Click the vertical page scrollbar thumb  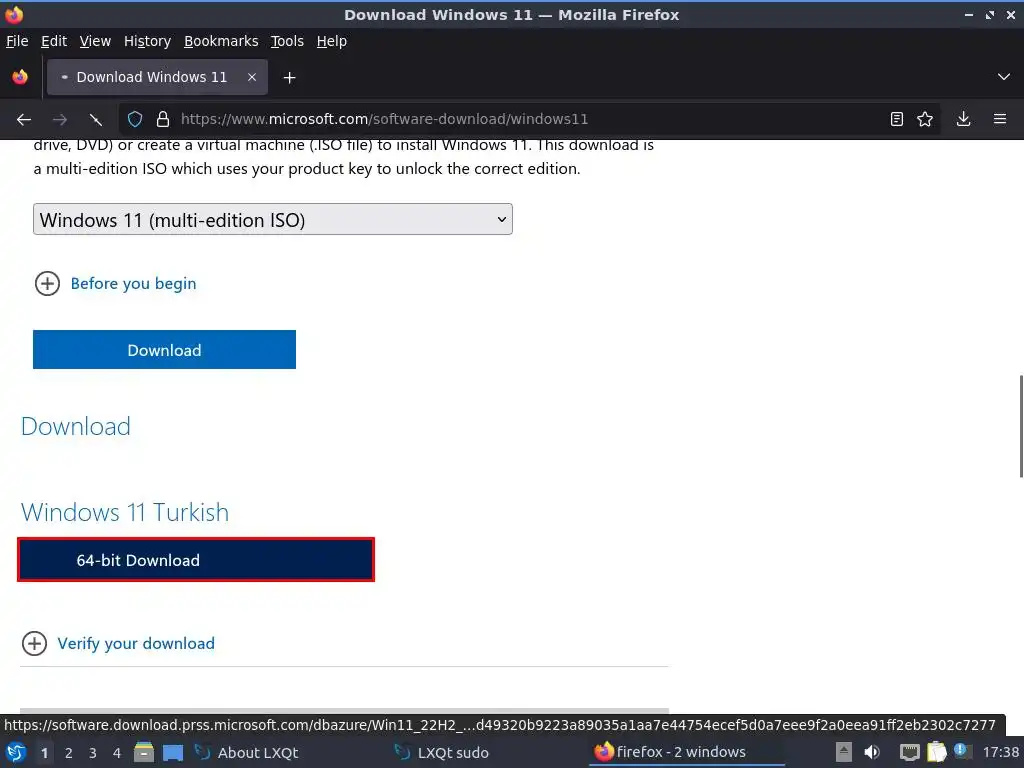tap(1021, 426)
